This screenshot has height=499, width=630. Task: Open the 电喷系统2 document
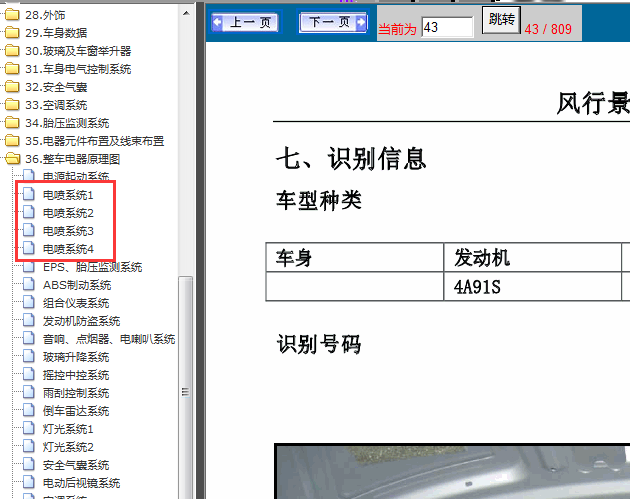pos(68,213)
